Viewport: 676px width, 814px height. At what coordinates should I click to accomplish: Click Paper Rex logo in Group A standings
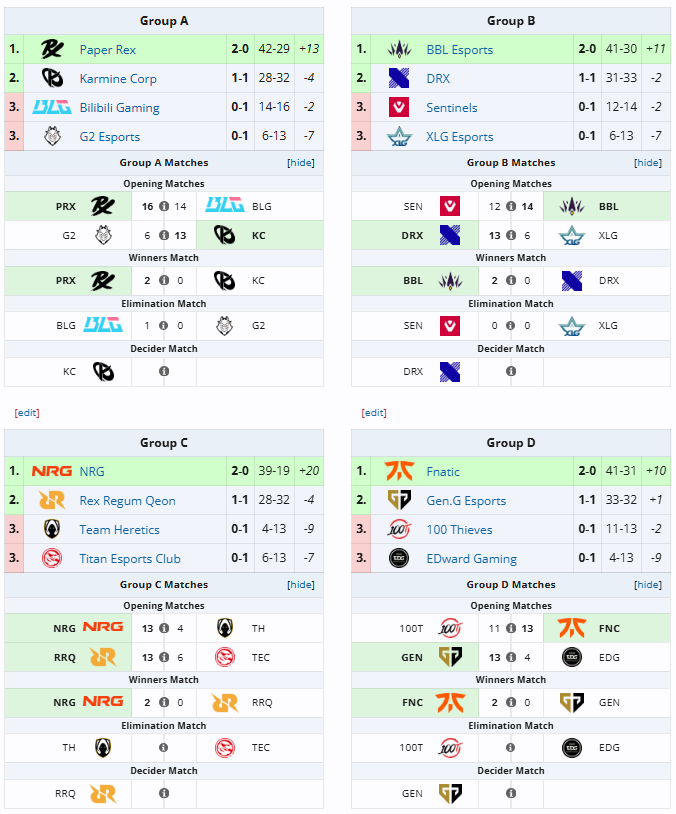(52, 49)
